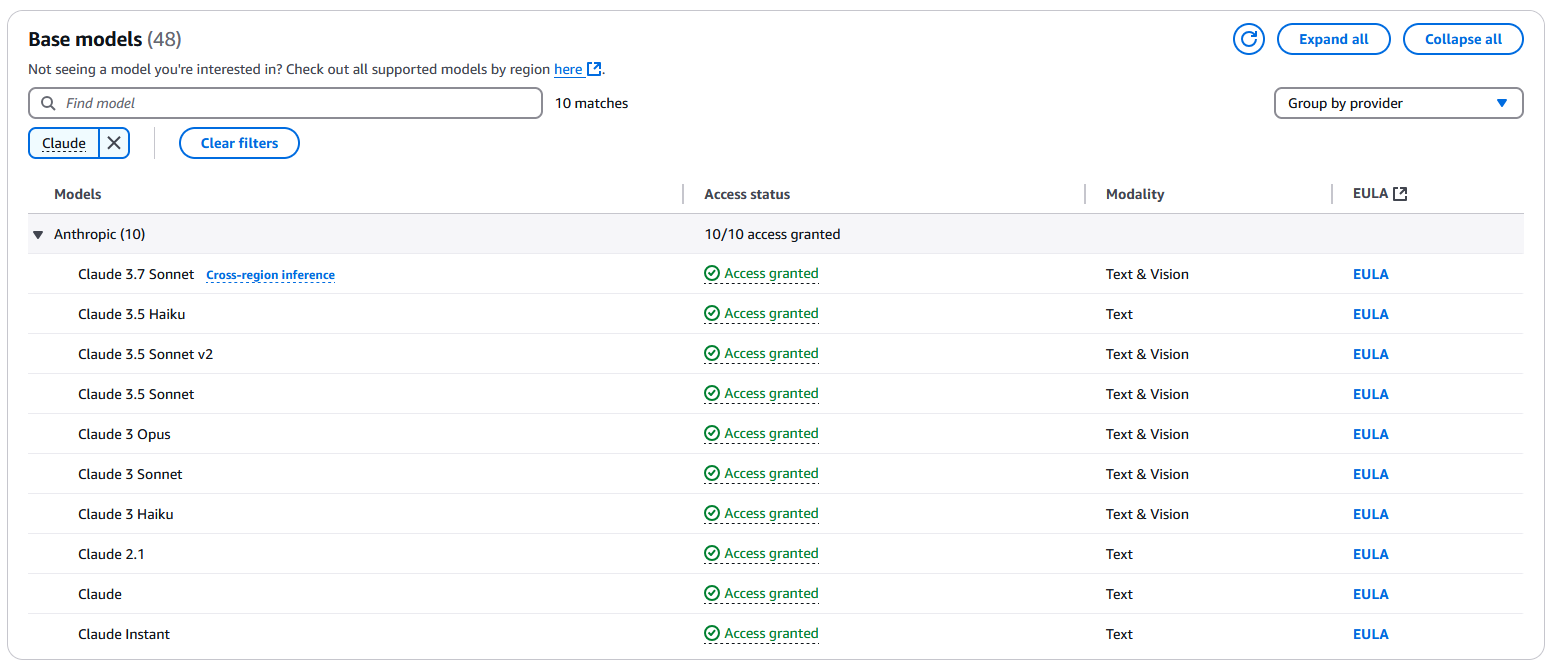
Task: Open the 'here' supported models link
Action: pyautogui.click(x=568, y=69)
